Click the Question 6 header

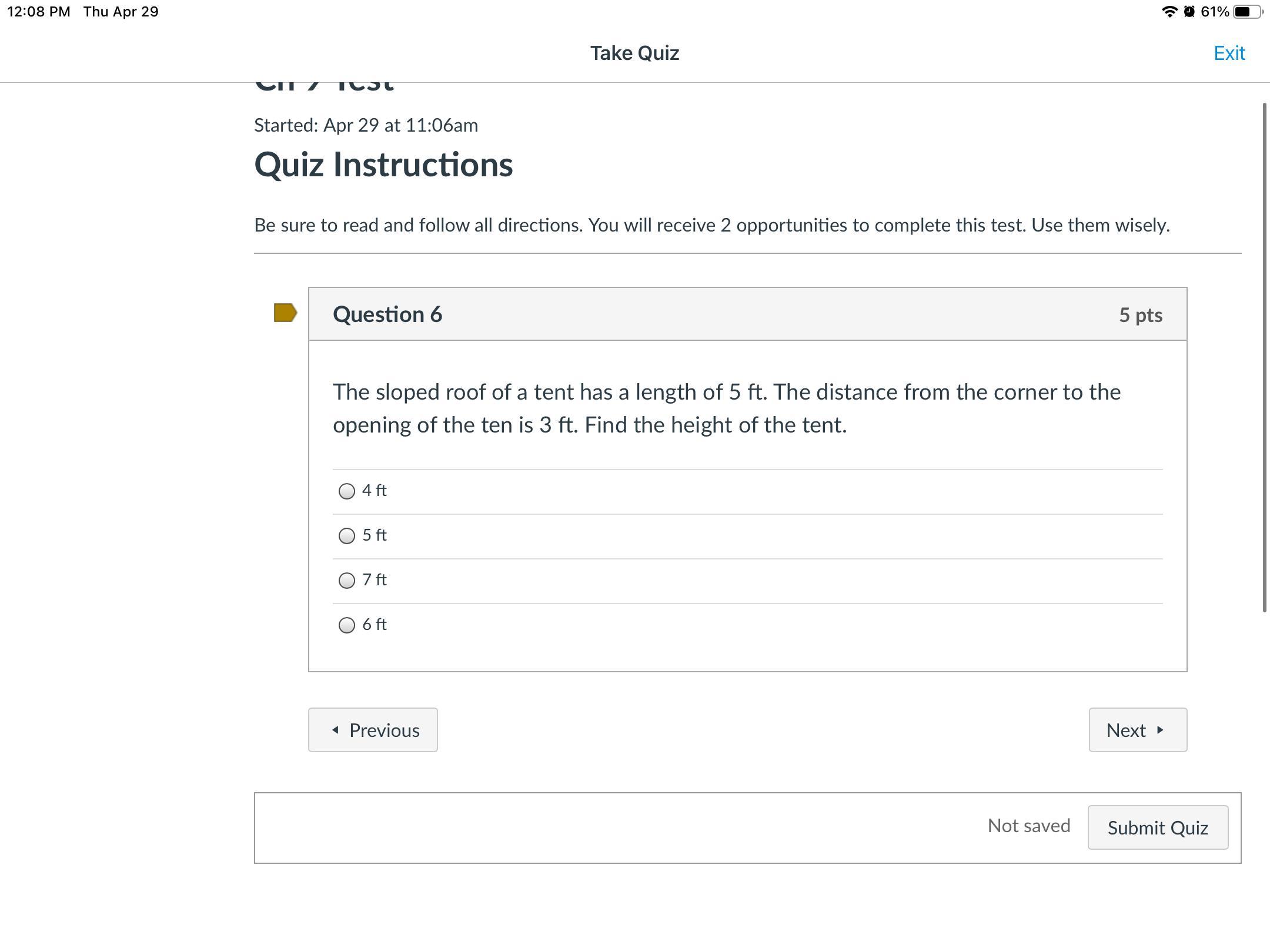(387, 314)
